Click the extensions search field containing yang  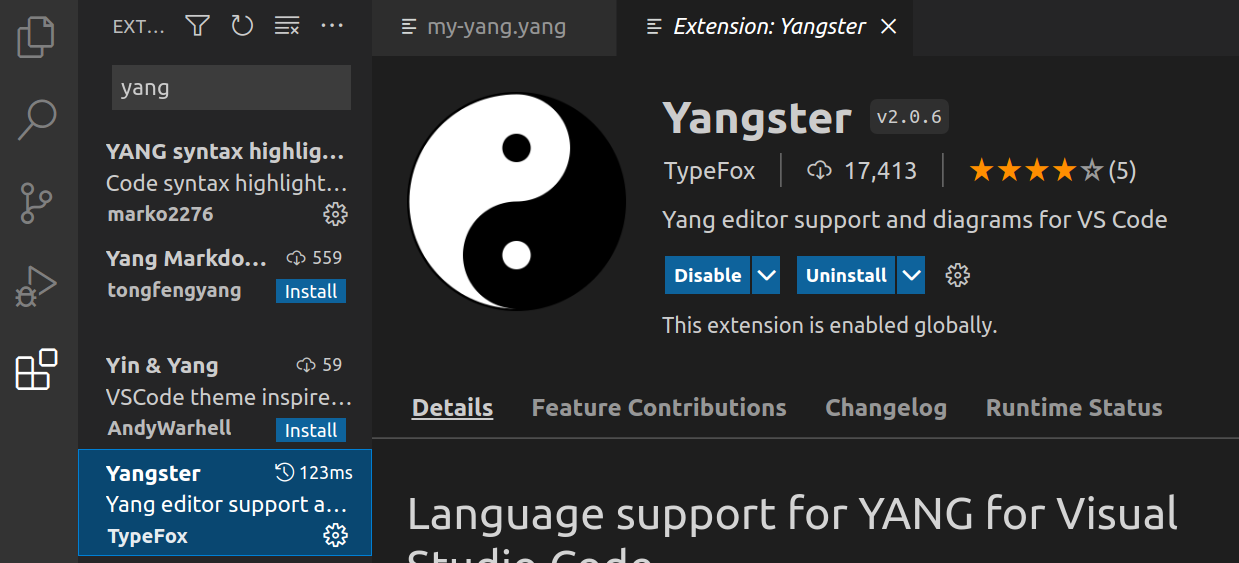pyautogui.click(x=231, y=87)
